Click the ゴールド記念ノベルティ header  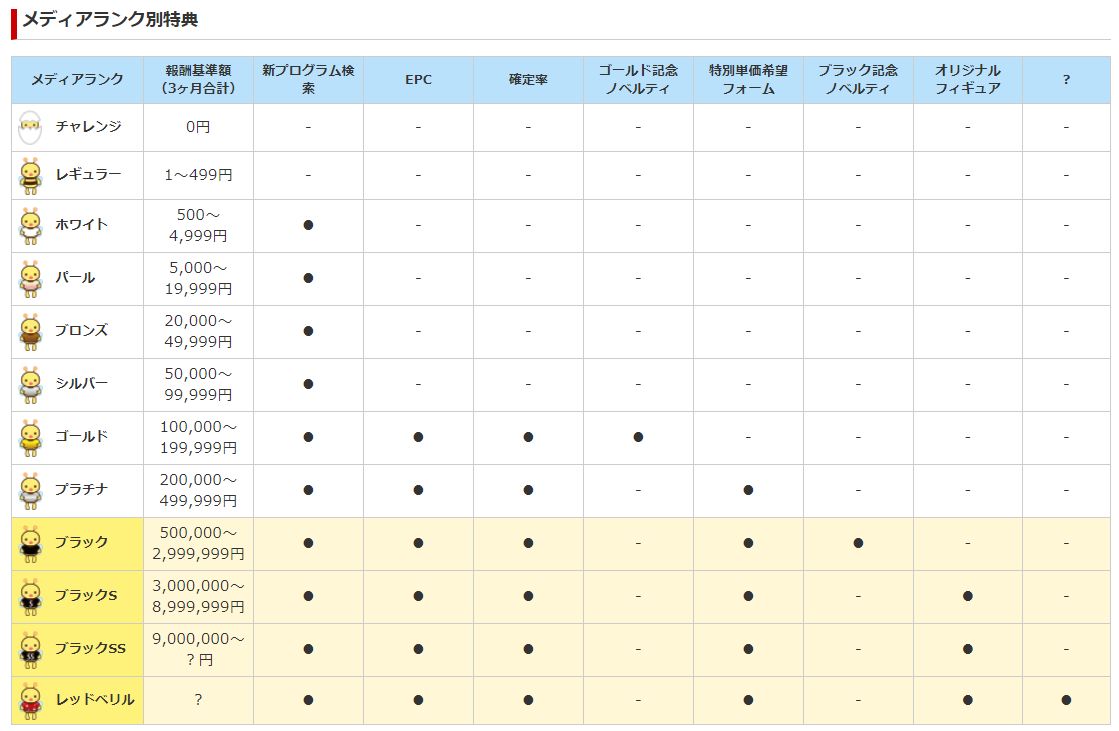pos(638,79)
